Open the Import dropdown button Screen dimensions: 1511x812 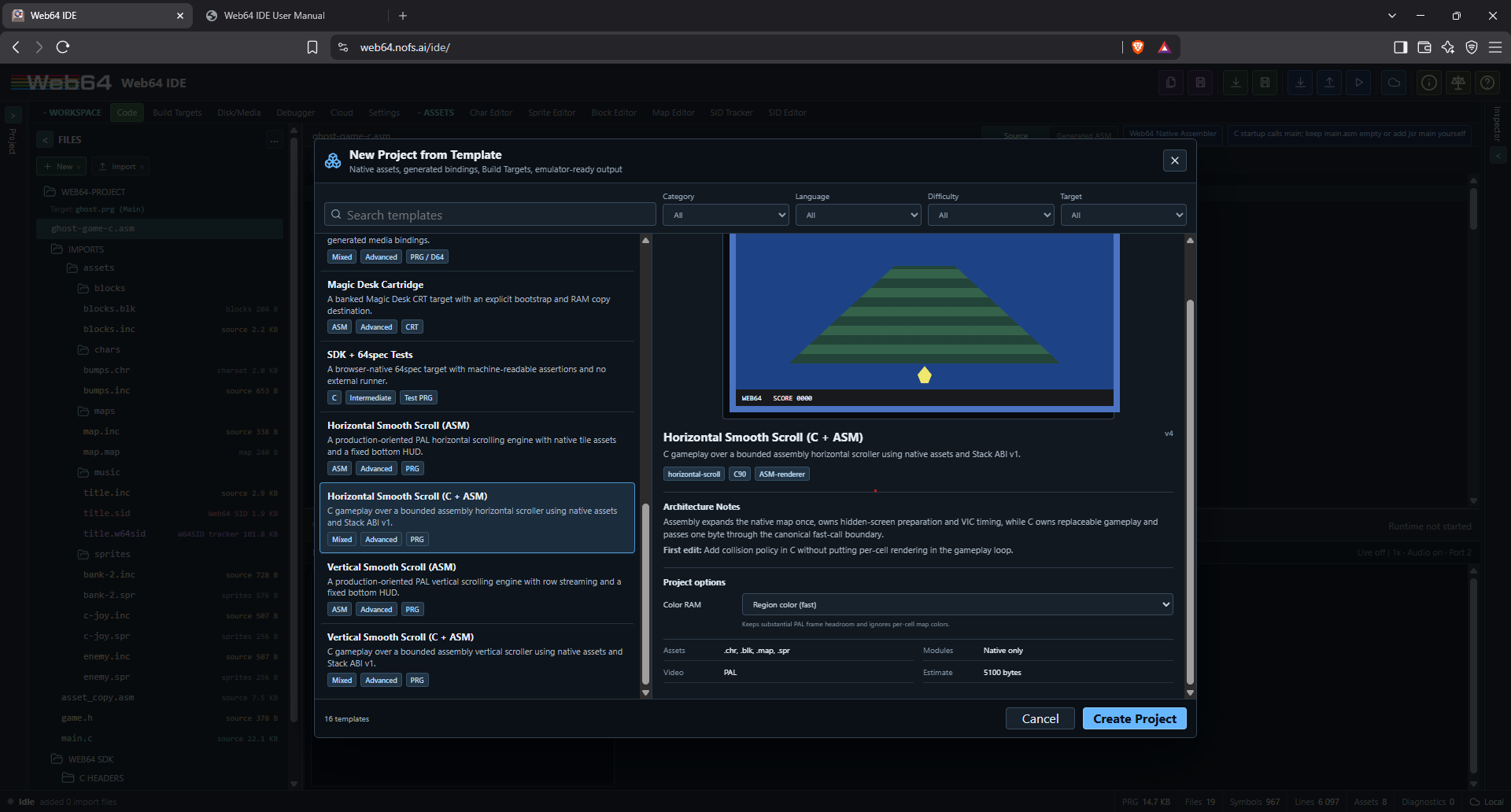[x=120, y=167]
